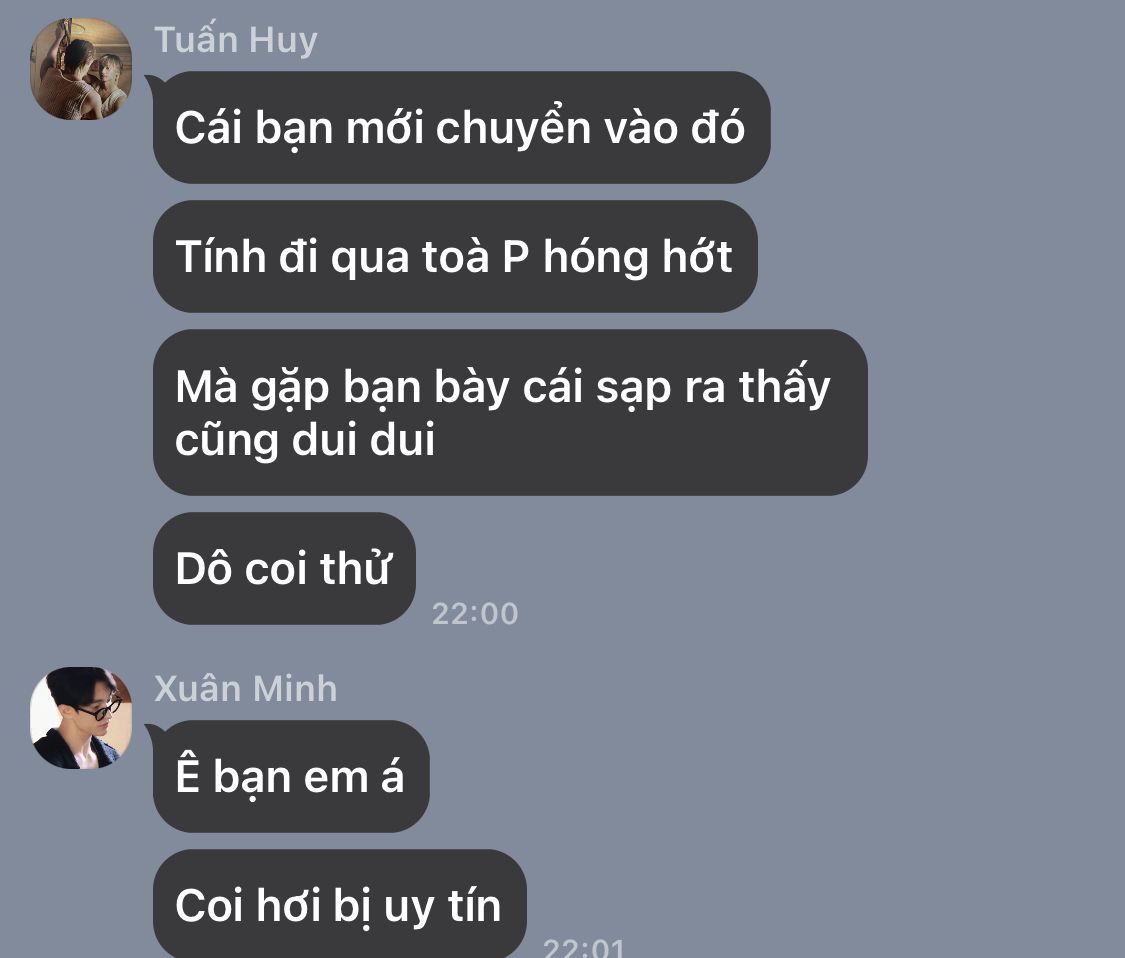
Task: Tap the sender name Tuấn Huy
Action: 236,39
